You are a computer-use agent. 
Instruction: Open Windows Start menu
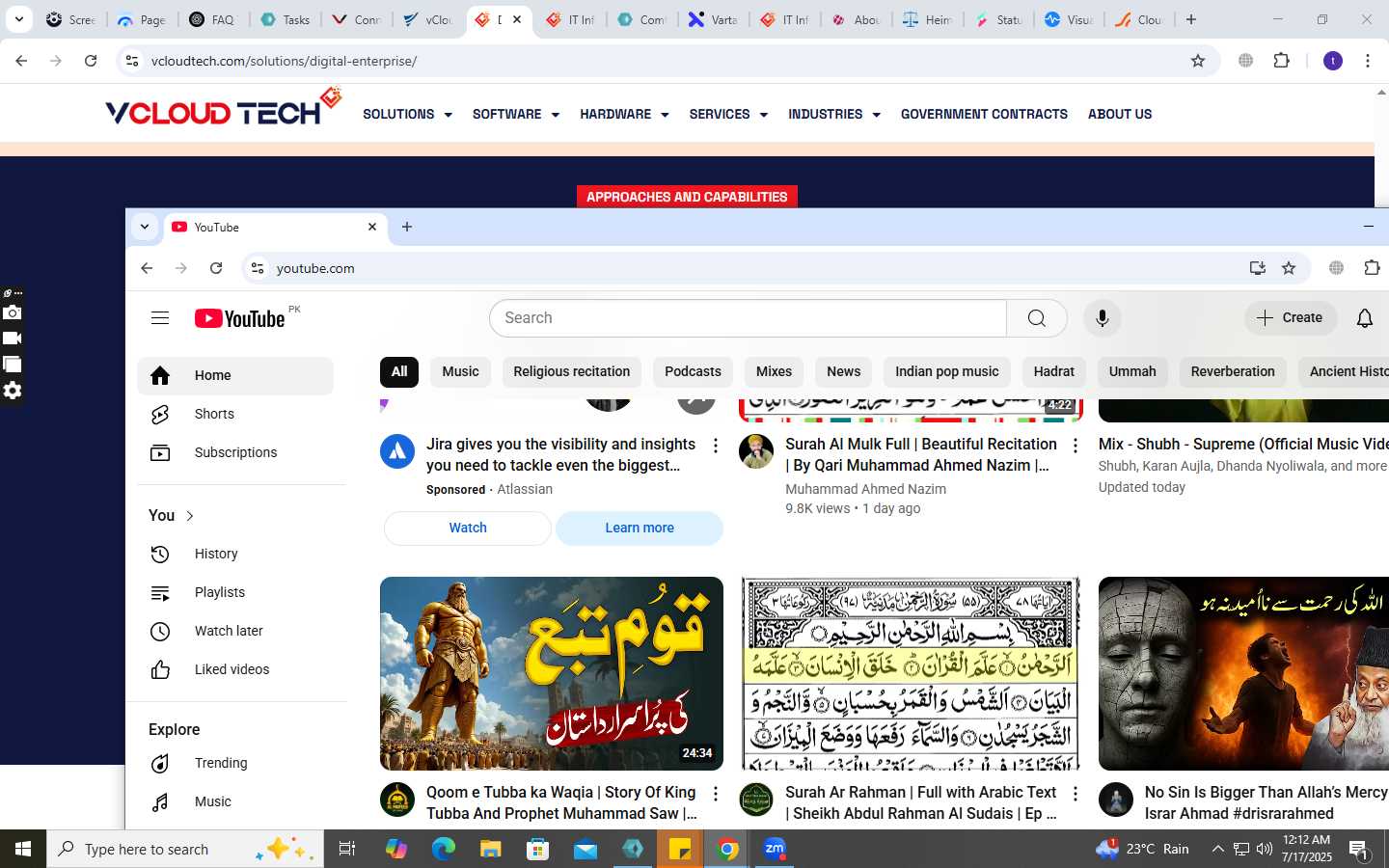23,849
